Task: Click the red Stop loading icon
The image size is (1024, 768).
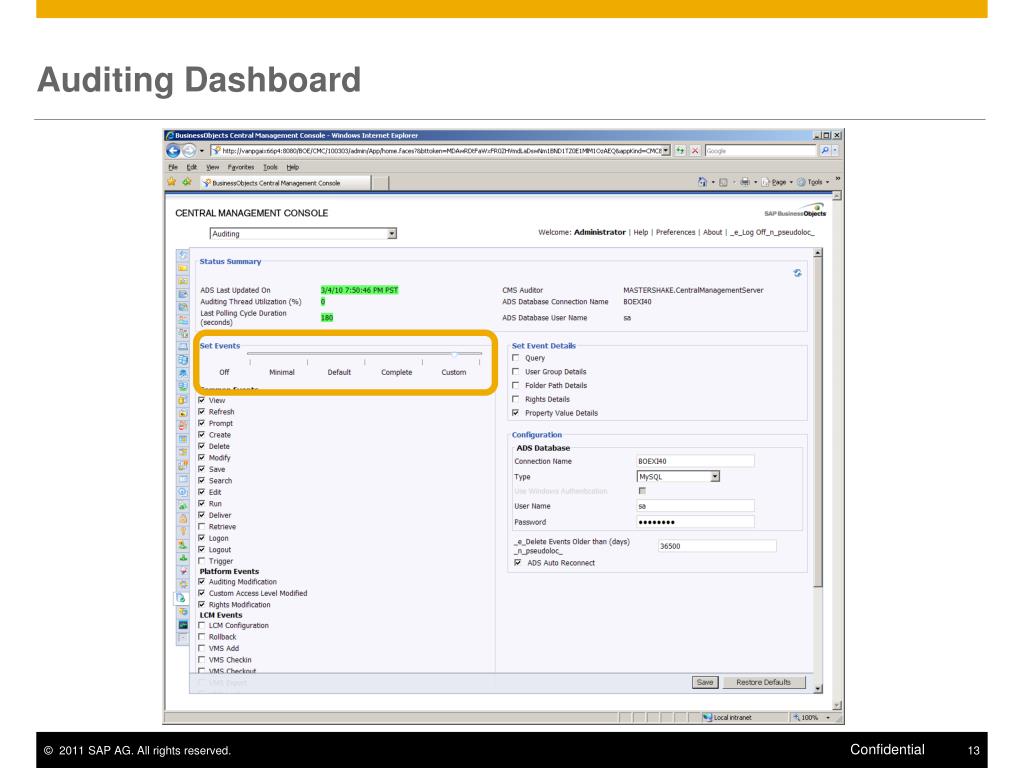Action: tap(695, 150)
